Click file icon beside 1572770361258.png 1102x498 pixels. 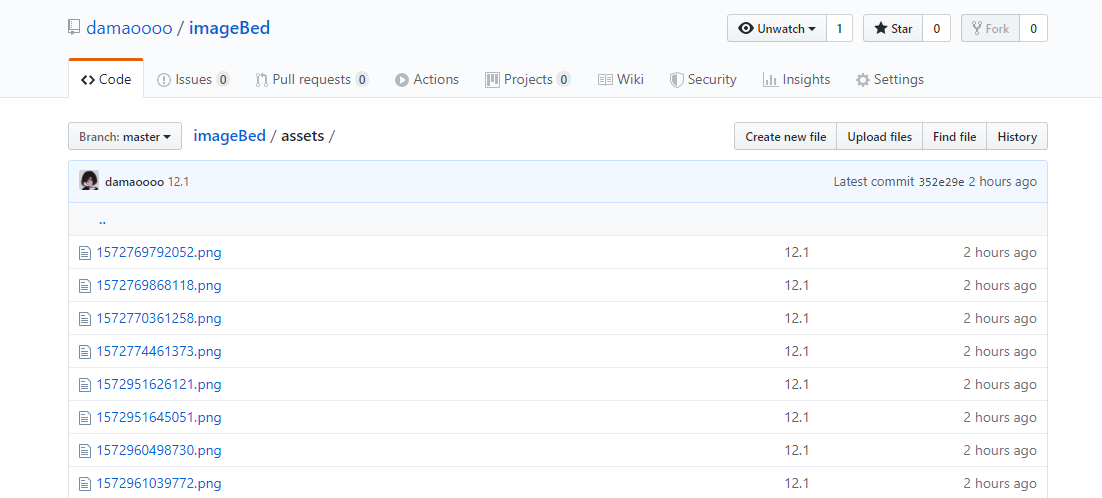(85, 319)
